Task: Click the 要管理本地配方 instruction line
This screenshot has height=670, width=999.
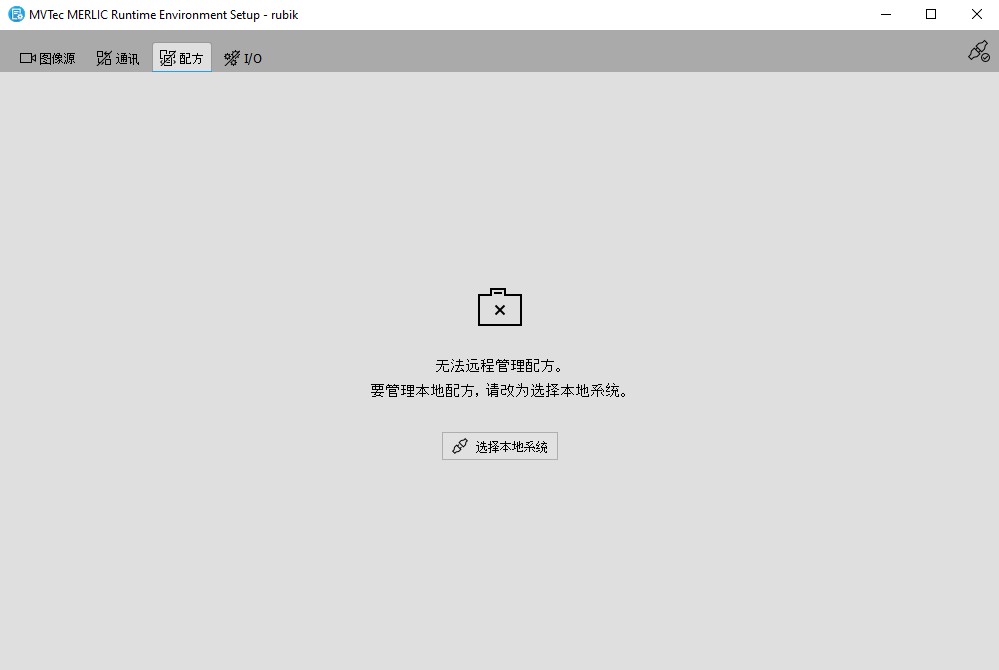Action: [499, 391]
